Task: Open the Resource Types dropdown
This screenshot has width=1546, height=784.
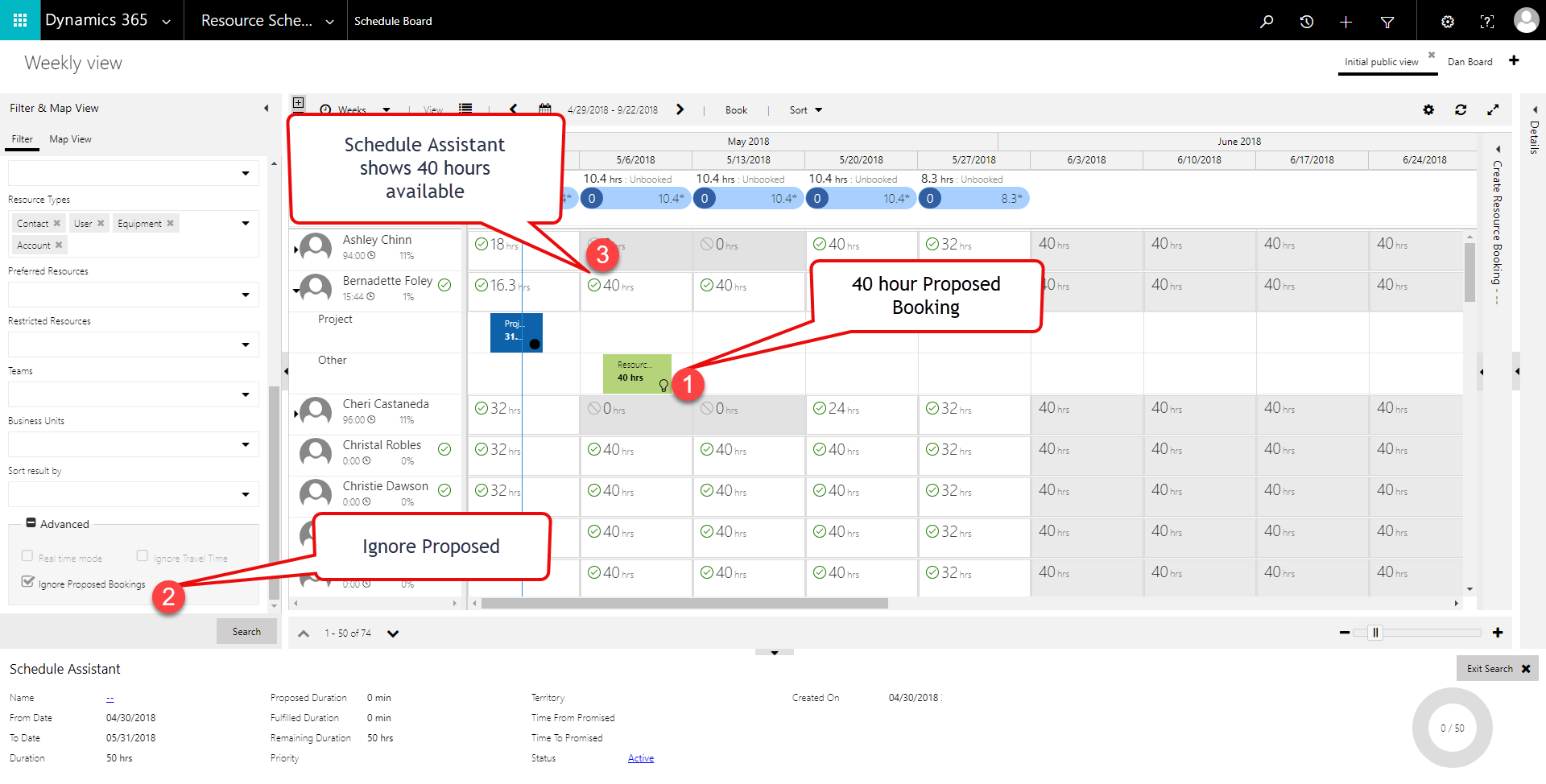Action: (246, 223)
